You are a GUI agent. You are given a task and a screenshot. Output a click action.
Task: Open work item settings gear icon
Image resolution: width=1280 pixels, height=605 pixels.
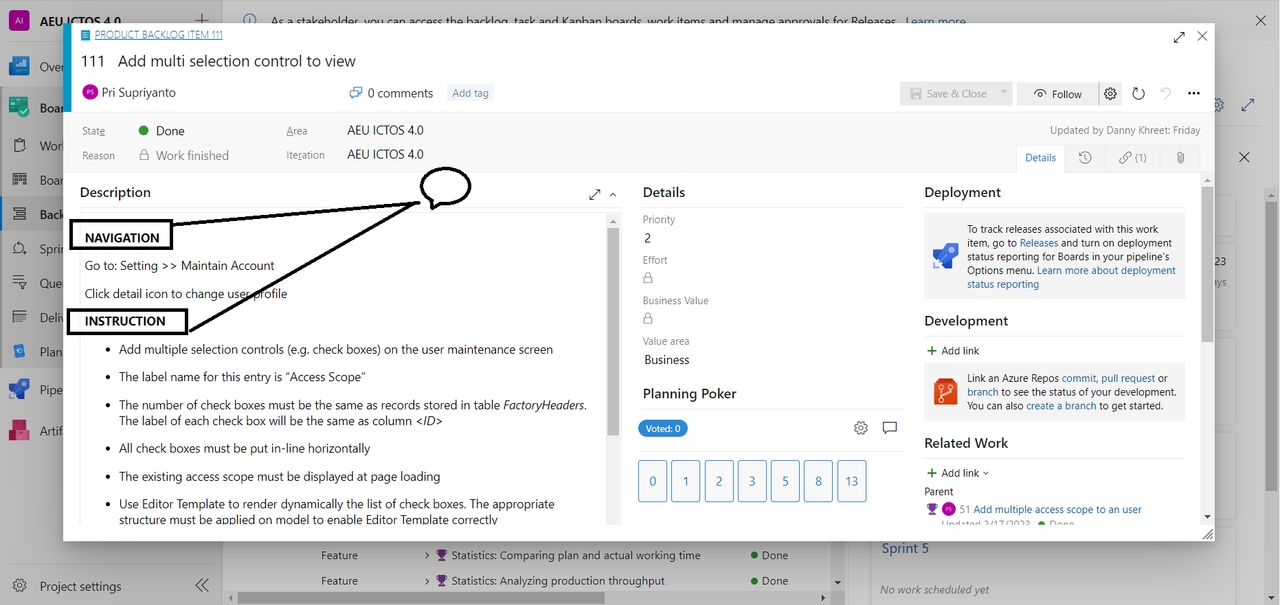pyautogui.click(x=1110, y=94)
